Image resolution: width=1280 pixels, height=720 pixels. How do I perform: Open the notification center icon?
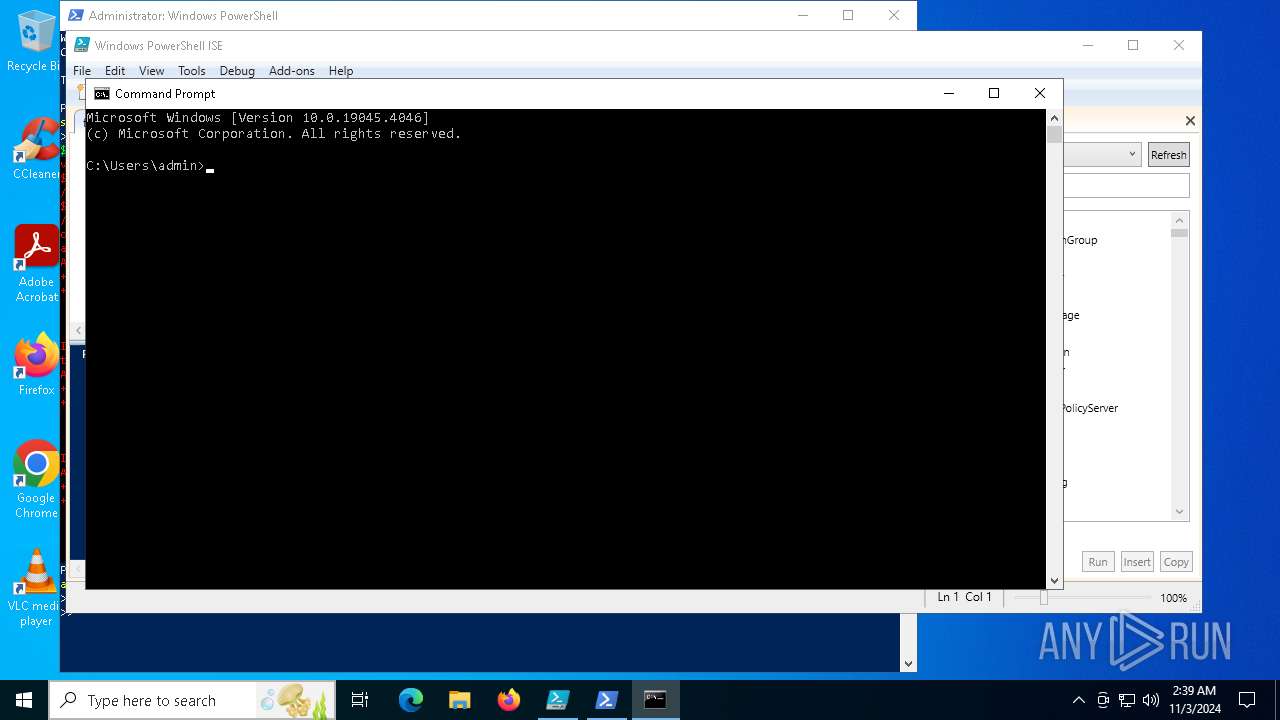[x=1247, y=700]
